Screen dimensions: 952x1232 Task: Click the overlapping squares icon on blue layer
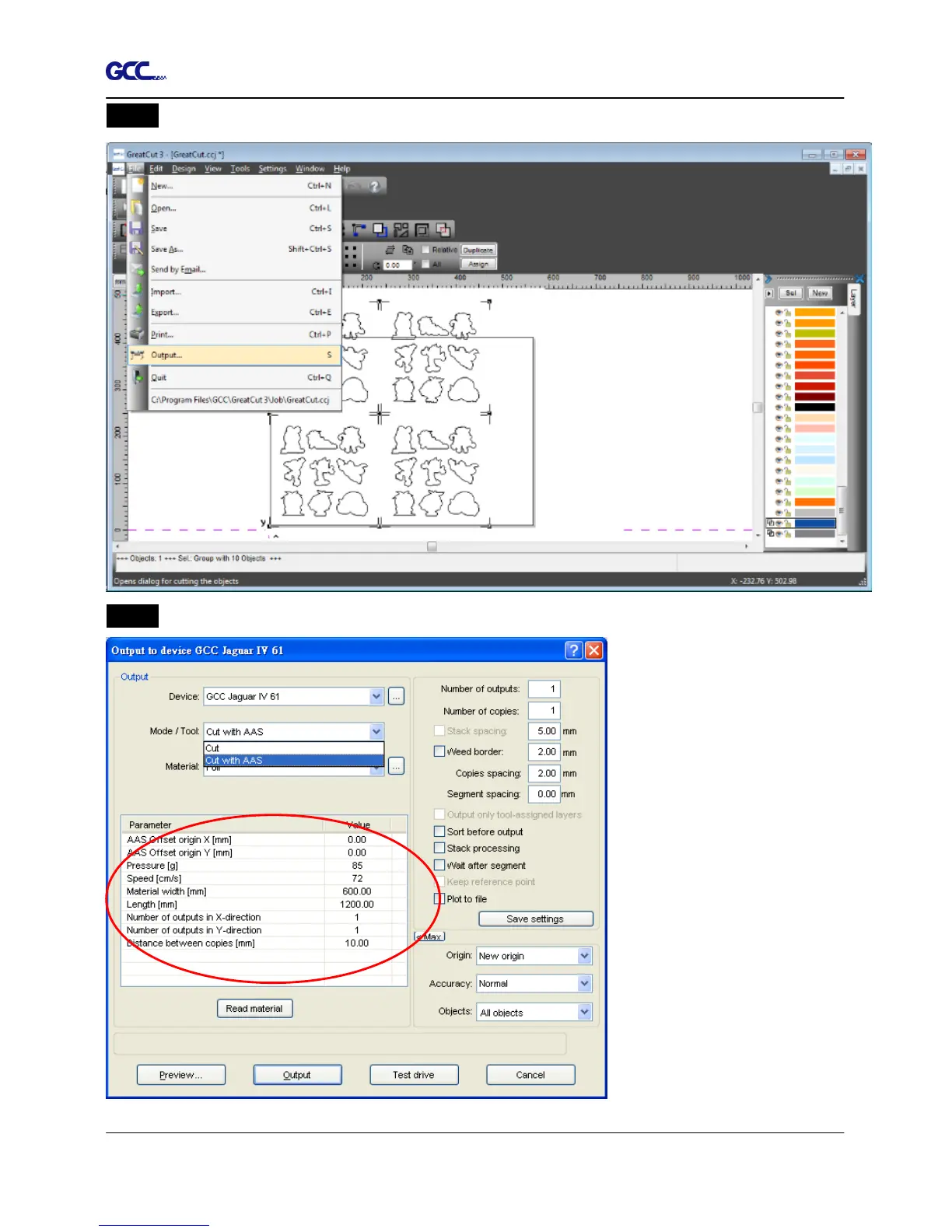pyautogui.click(x=771, y=523)
